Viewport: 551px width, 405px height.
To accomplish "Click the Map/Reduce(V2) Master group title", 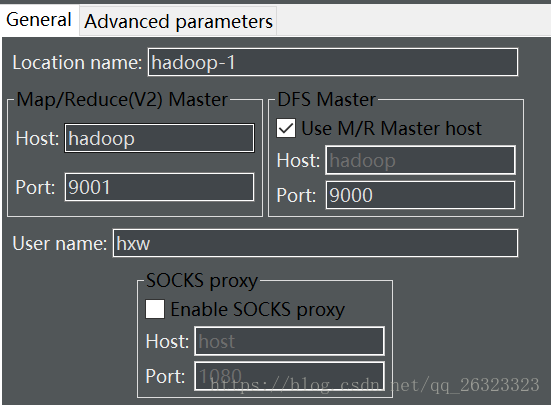I will point(122,99).
